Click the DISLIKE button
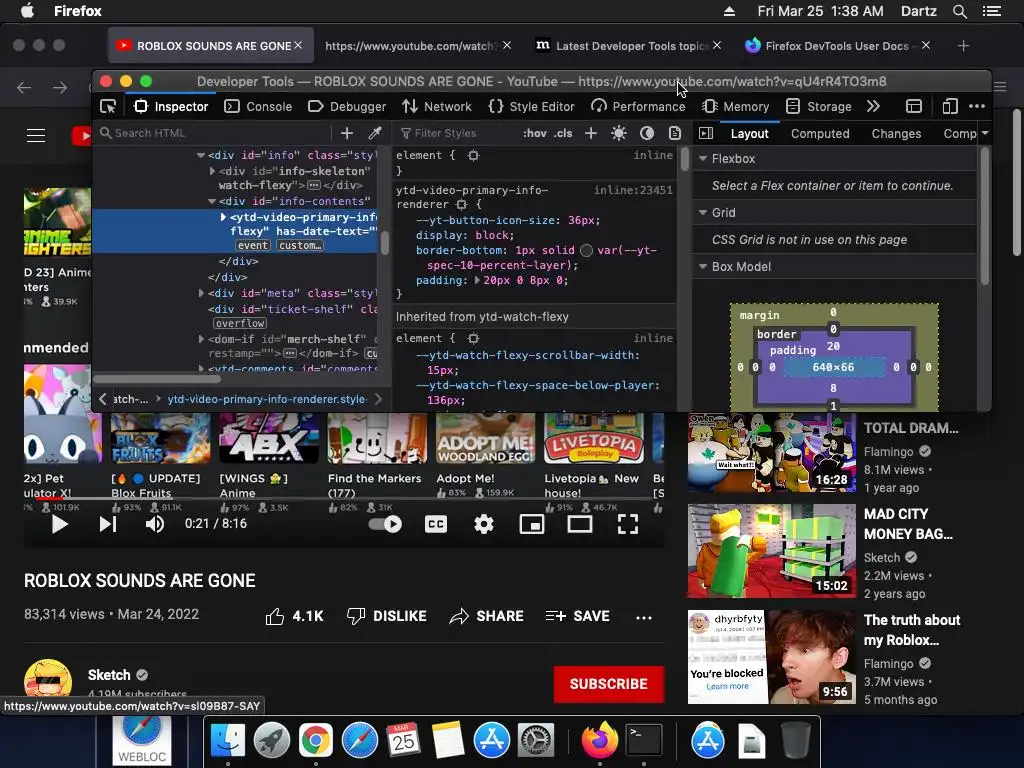The image size is (1024, 768). pos(386,616)
